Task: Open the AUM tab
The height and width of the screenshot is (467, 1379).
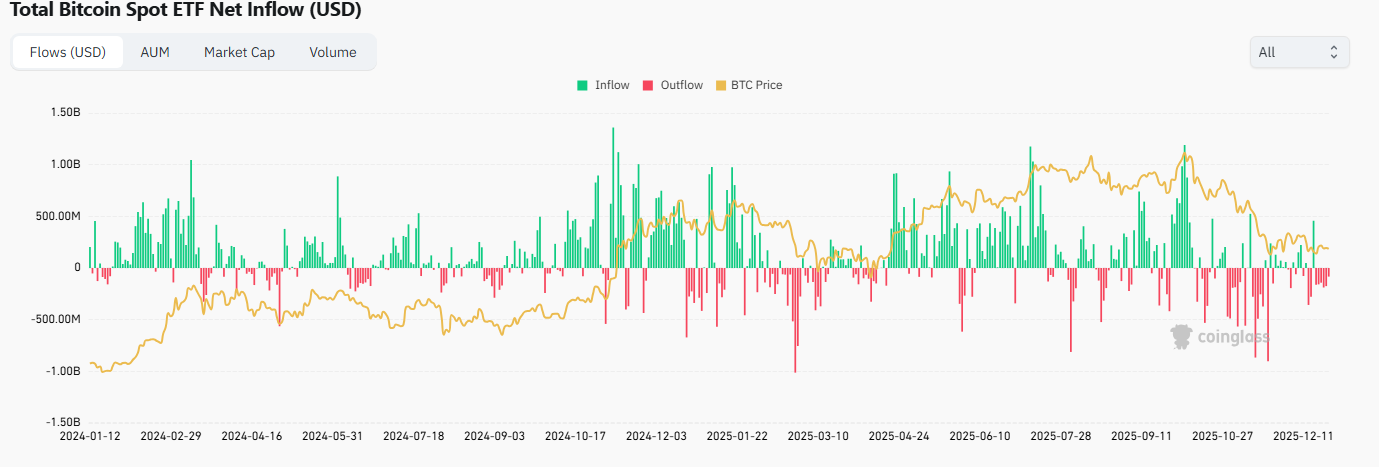Action: [x=155, y=52]
